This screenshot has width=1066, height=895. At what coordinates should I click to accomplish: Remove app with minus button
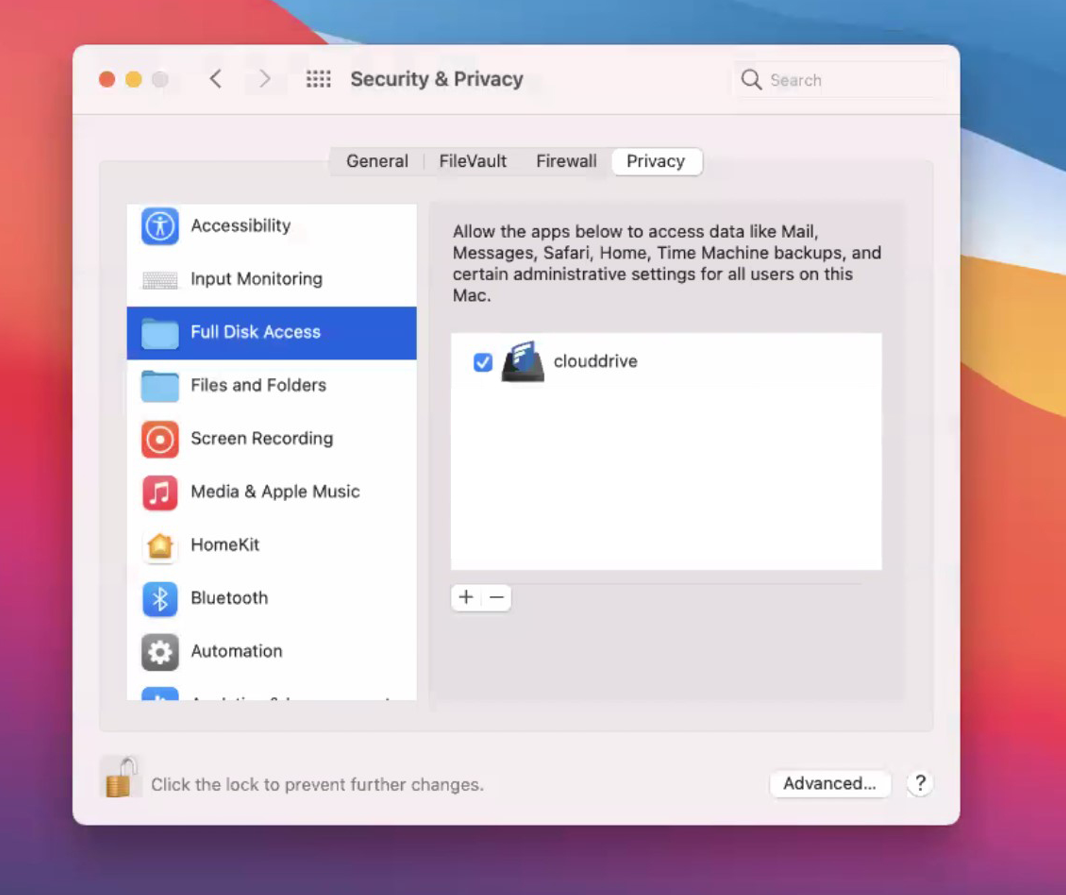[x=497, y=598]
